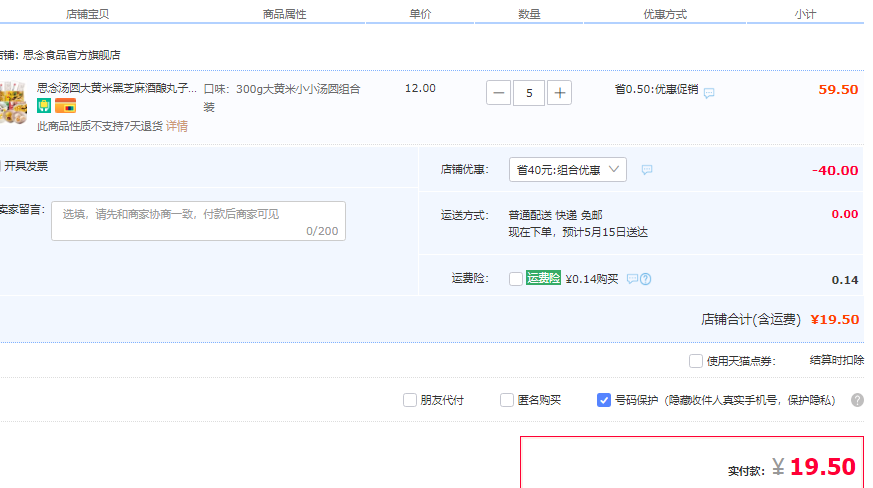
Task: Open the 思念汤圆 product thumbnail
Action: tap(13, 103)
